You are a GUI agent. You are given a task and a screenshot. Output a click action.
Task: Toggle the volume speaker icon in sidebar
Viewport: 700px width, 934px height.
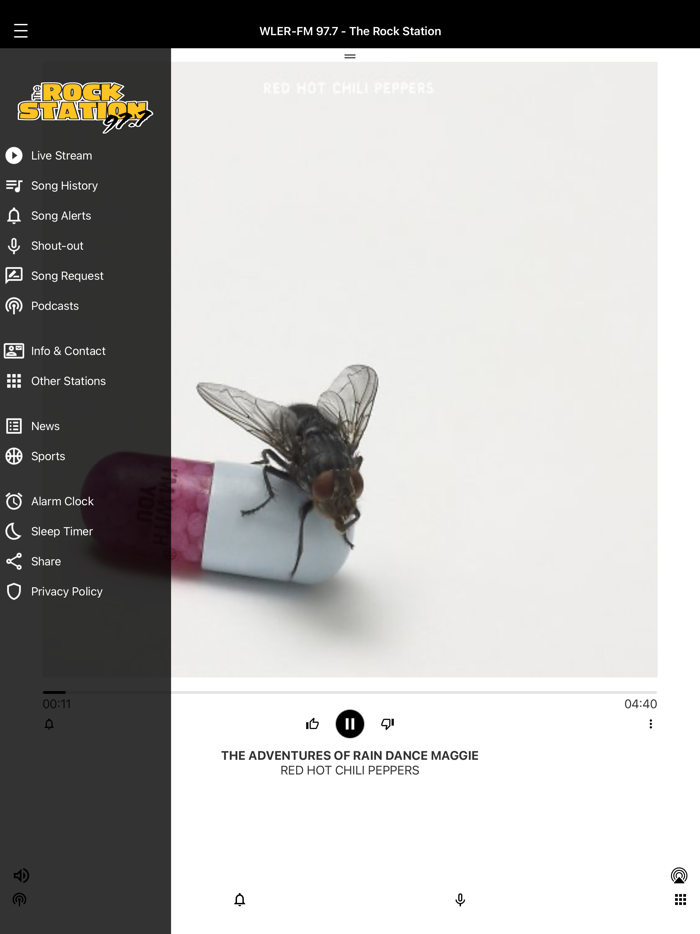pyautogui.click(x=21, y=875)
